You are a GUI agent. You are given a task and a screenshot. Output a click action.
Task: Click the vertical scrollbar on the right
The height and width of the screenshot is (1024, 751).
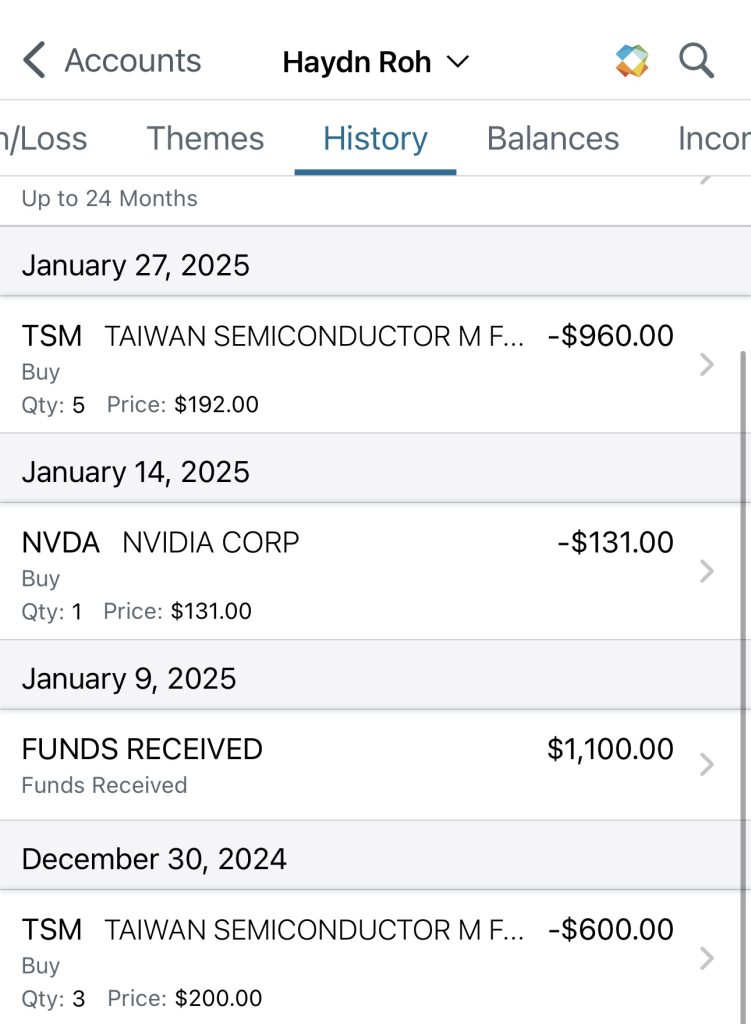743,600
